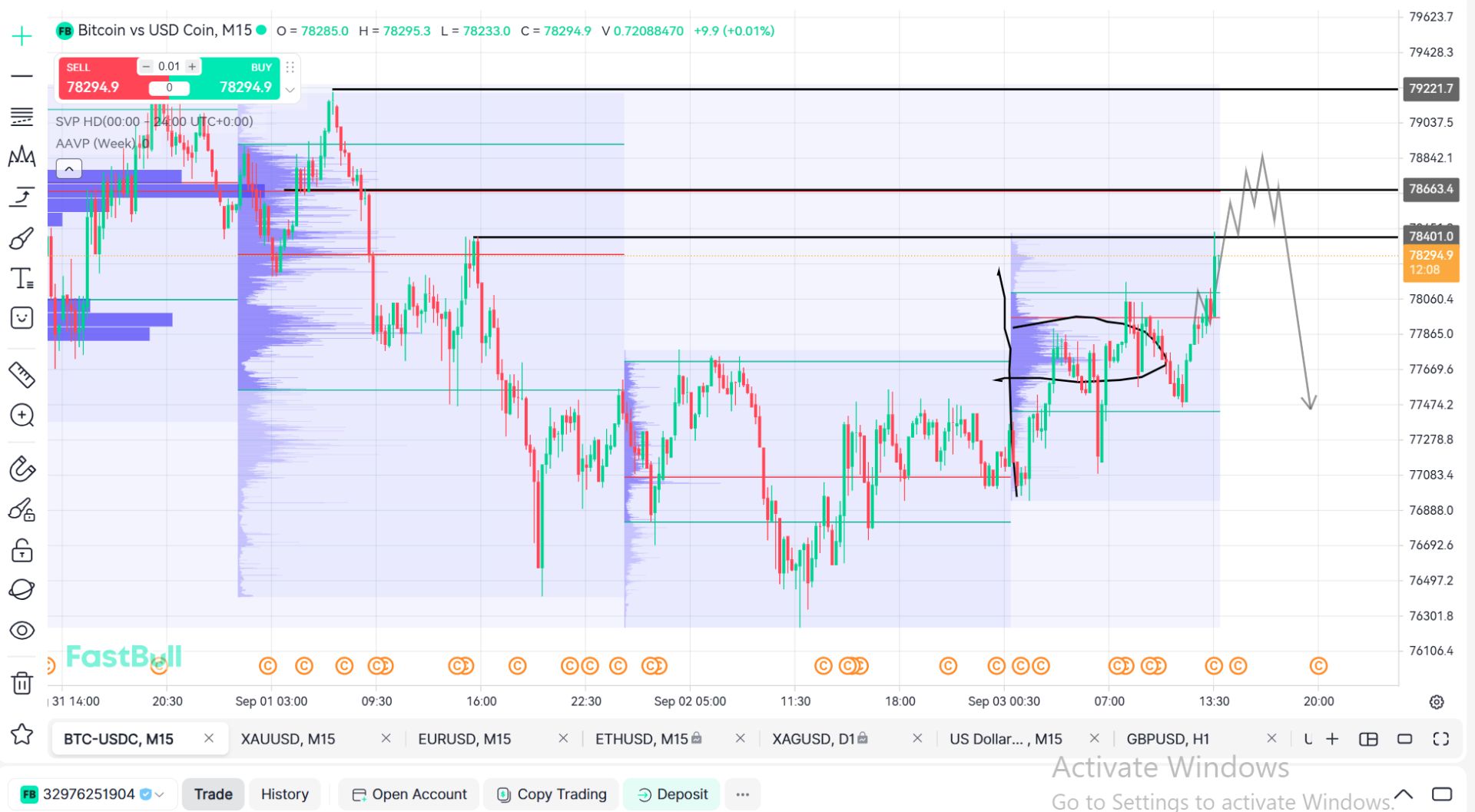Open the emoji stickers tool
The height and width of the screenshot is (812, 1475).
[x=22, y=318]
